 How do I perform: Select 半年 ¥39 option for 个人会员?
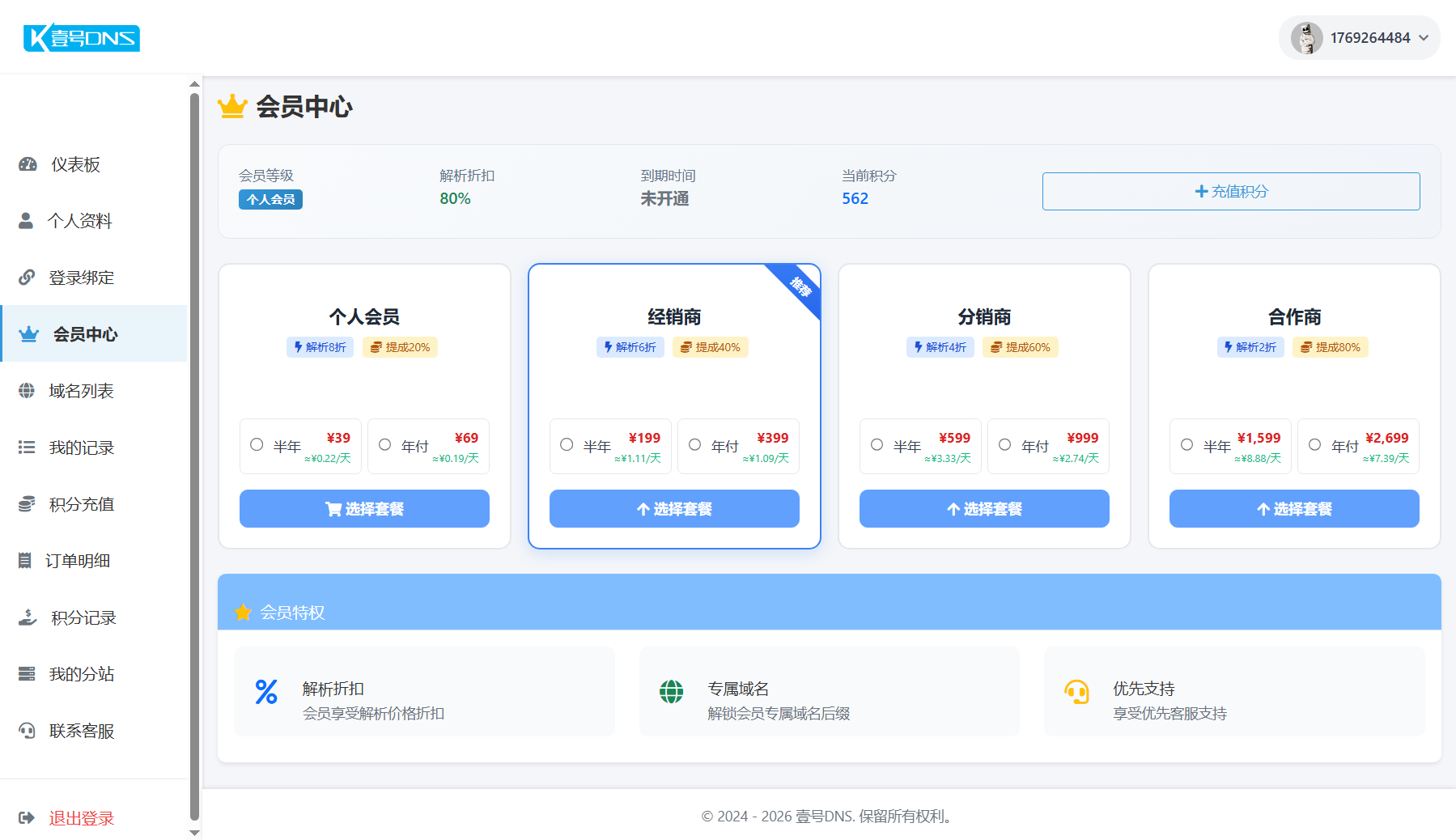pyautogui.click(x=257, y=445)
